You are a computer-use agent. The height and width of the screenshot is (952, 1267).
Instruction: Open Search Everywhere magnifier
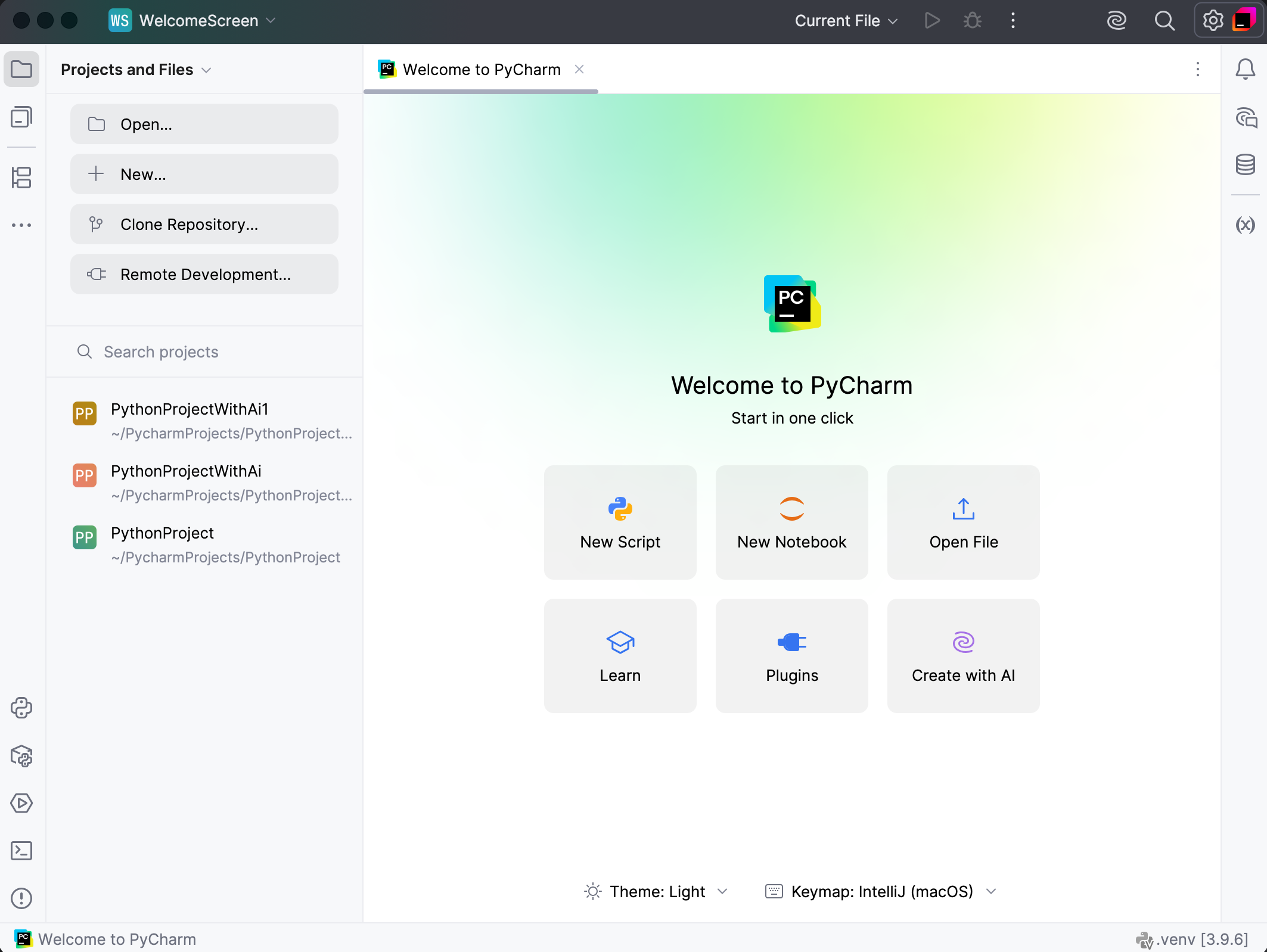point(1164,21)
